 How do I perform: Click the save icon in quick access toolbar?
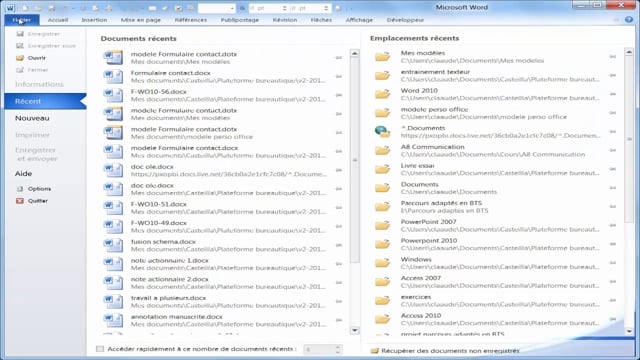(x=51, y=8)
